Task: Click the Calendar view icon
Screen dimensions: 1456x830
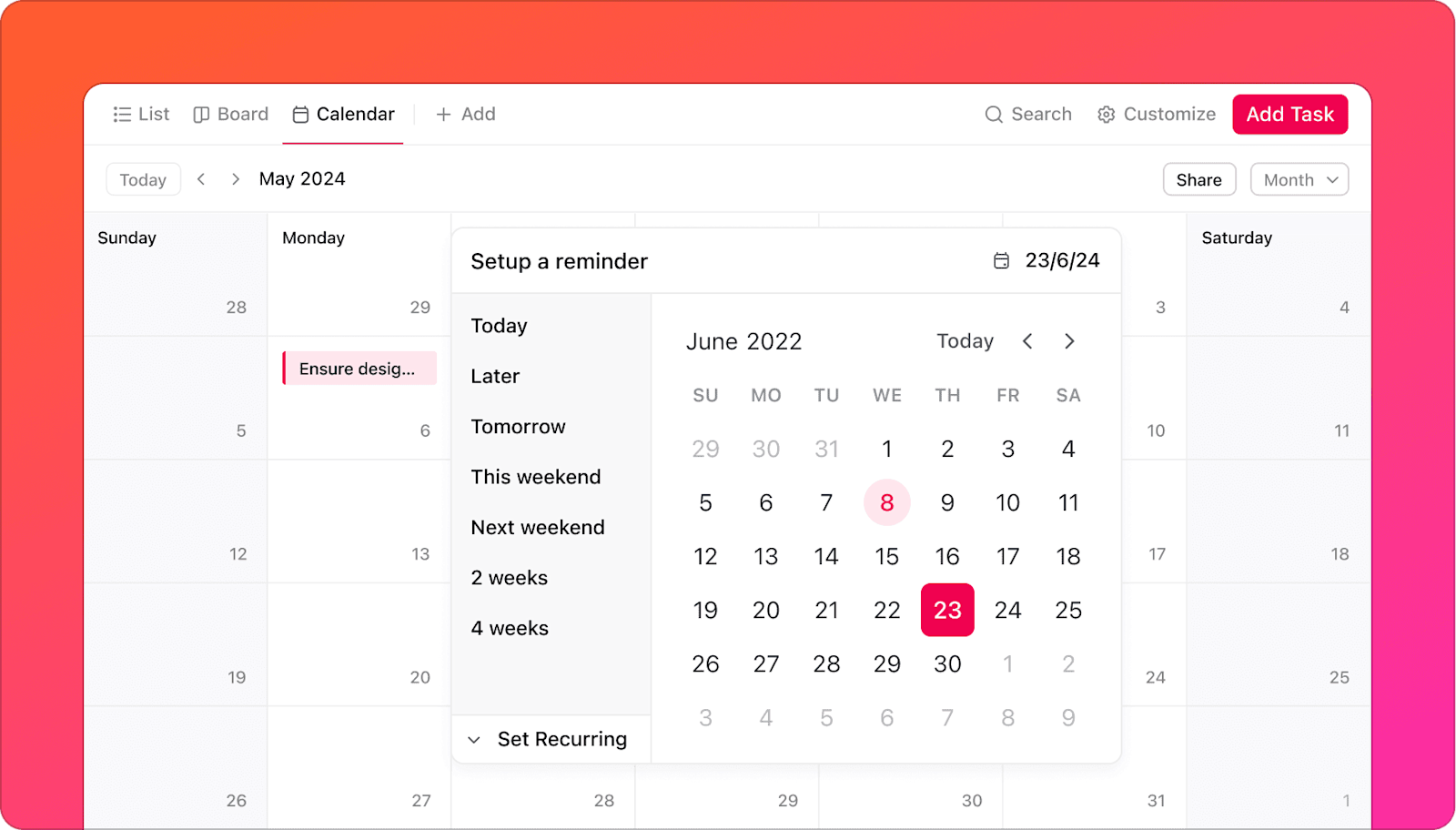Action: tap(299, 114)
